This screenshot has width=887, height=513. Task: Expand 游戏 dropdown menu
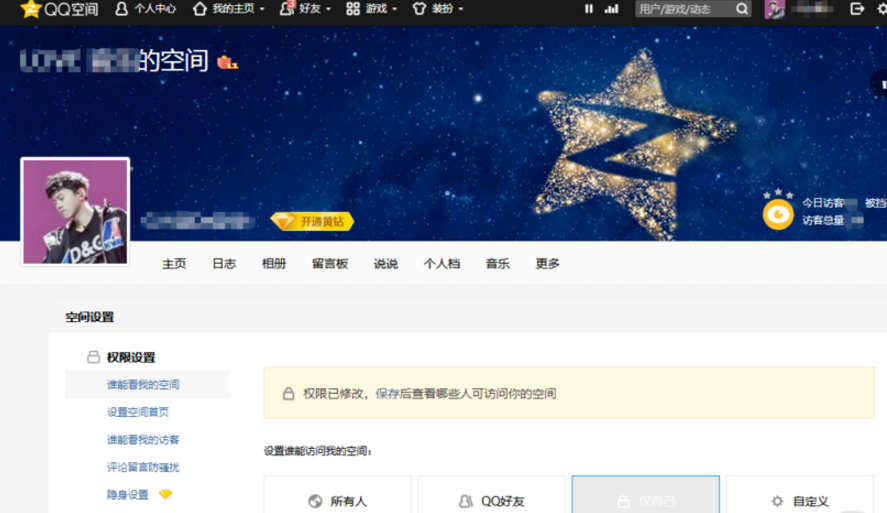[372, 9]
